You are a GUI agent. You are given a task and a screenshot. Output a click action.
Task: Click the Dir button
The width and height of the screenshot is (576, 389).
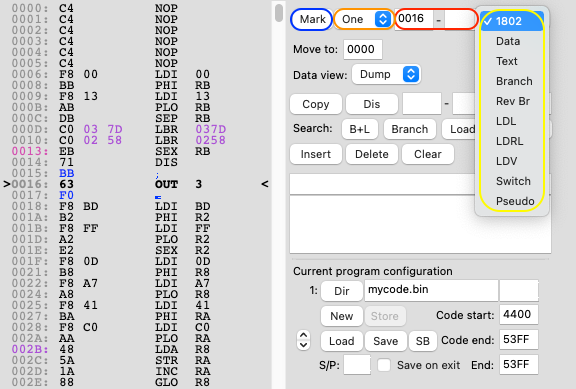click(342, 291)
